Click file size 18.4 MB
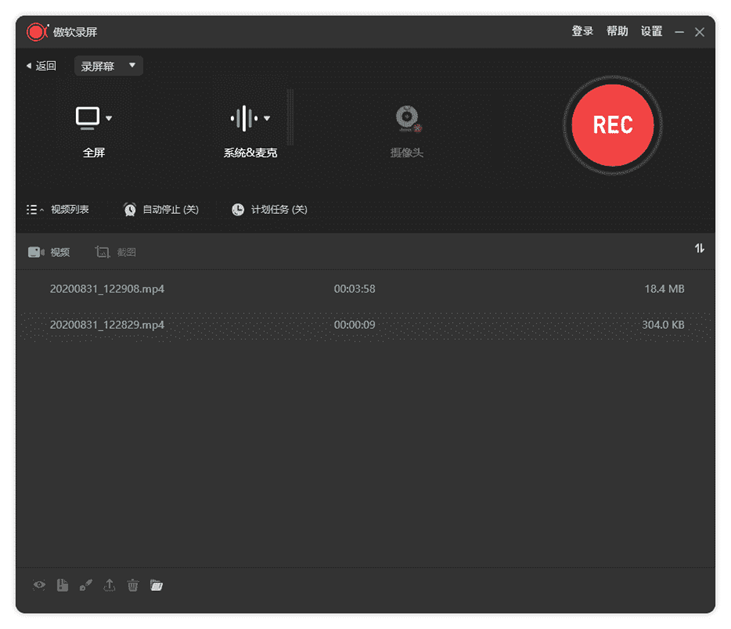Image resolution: width=731 pixels, height=629 pixels. coord(664,289)
